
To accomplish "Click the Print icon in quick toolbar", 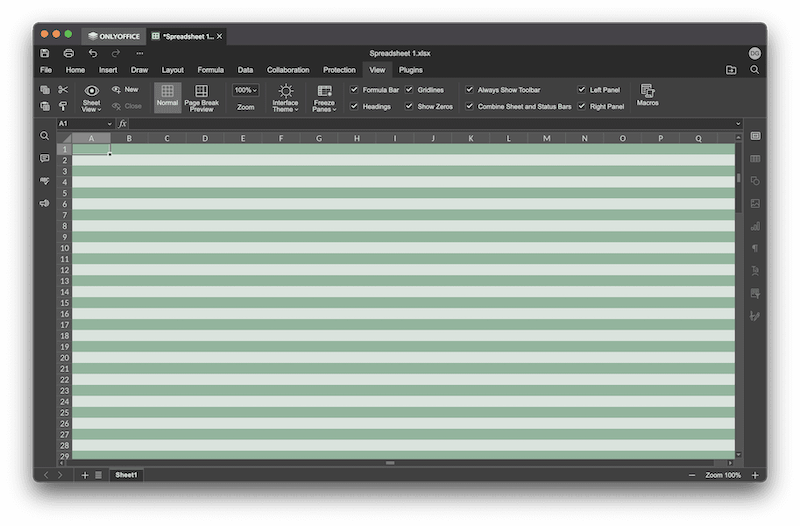I will pyautogui.click(x=68, y=53).
